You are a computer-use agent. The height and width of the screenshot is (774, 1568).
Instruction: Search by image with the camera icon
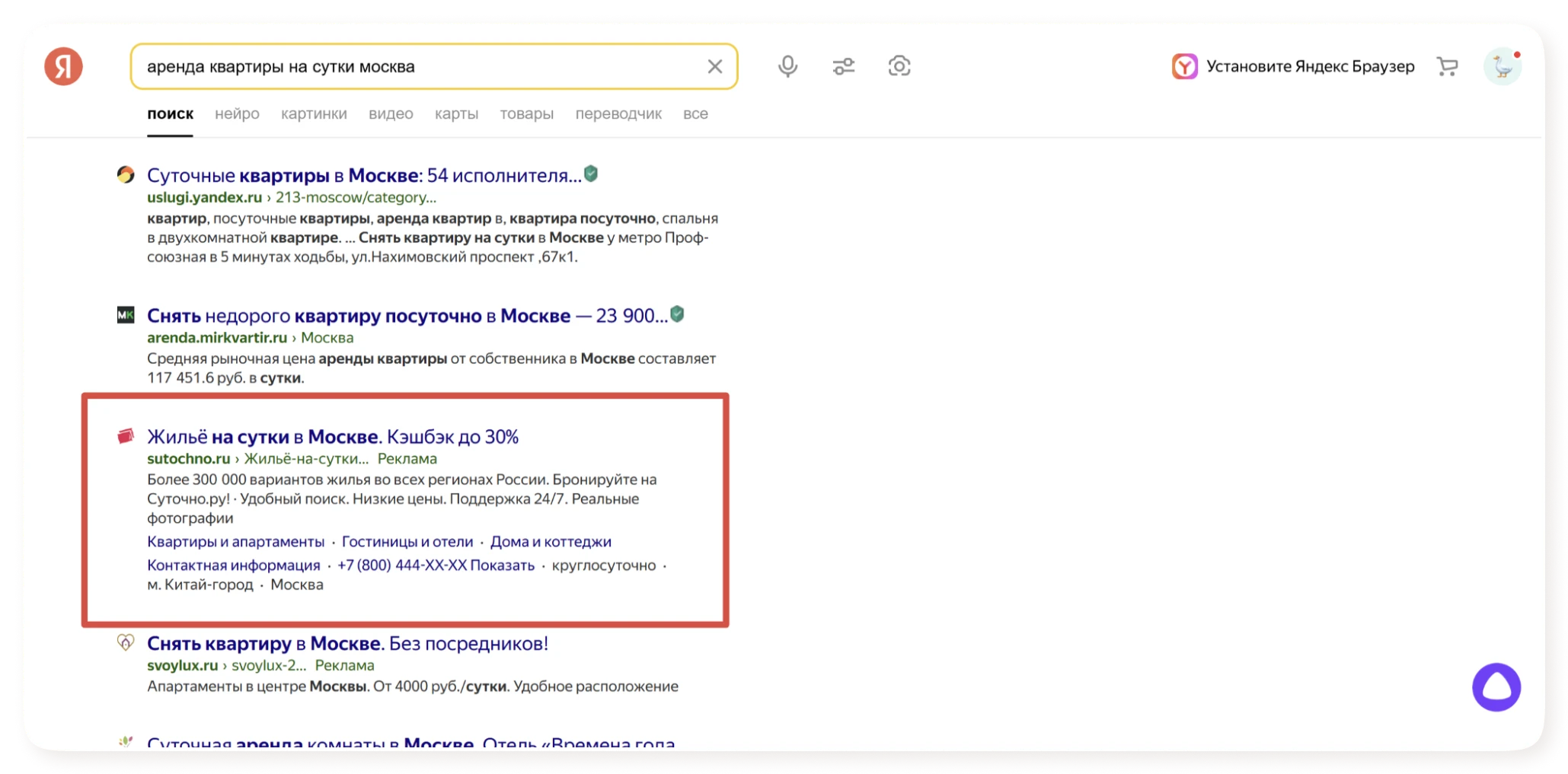[899, 66]
